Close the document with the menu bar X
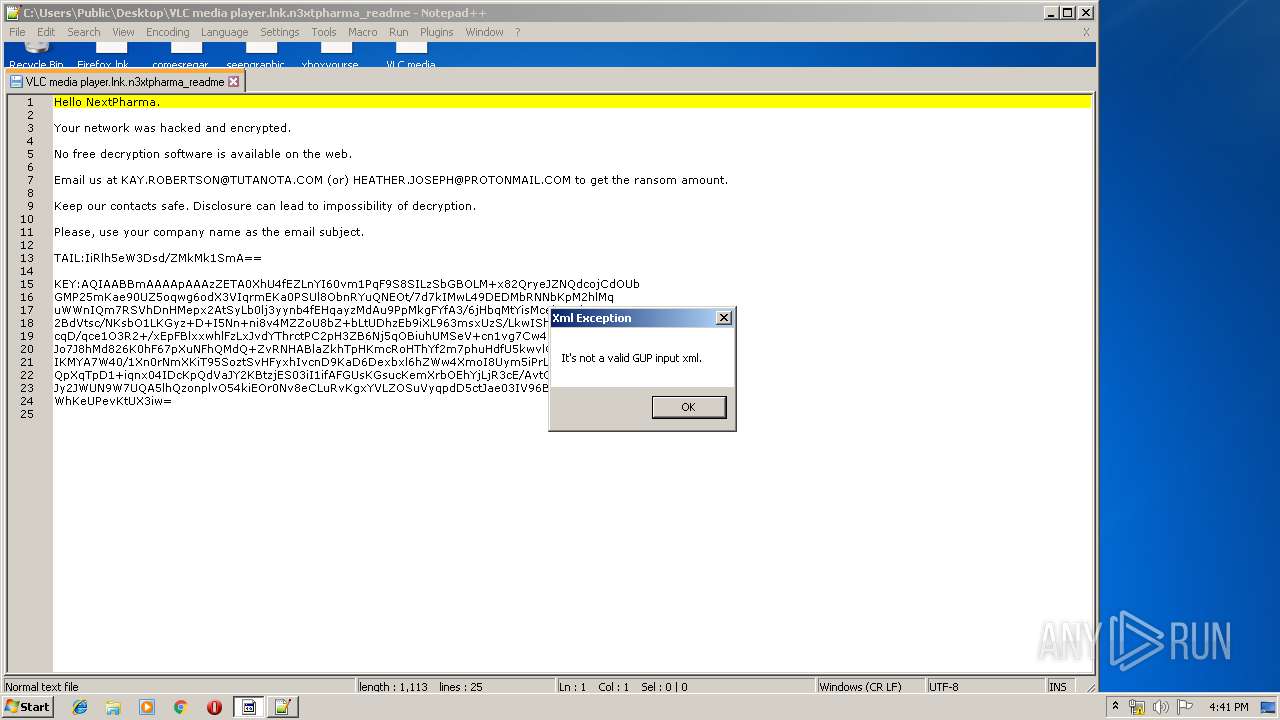This screenshot has width=1280, height=720. (1086, 32)
